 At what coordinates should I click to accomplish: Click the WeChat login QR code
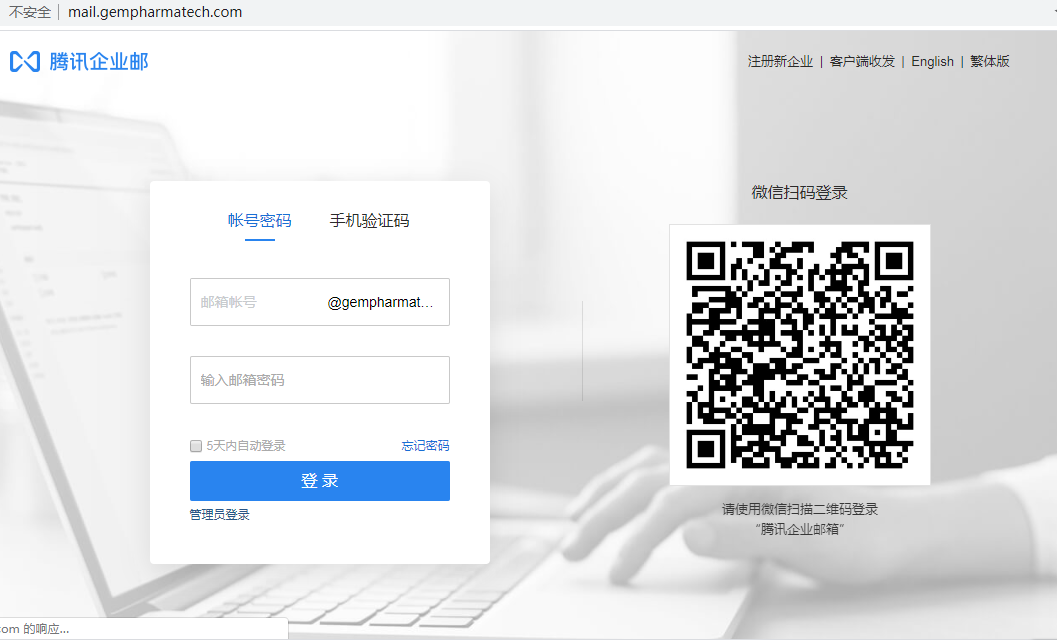(799, 355)
